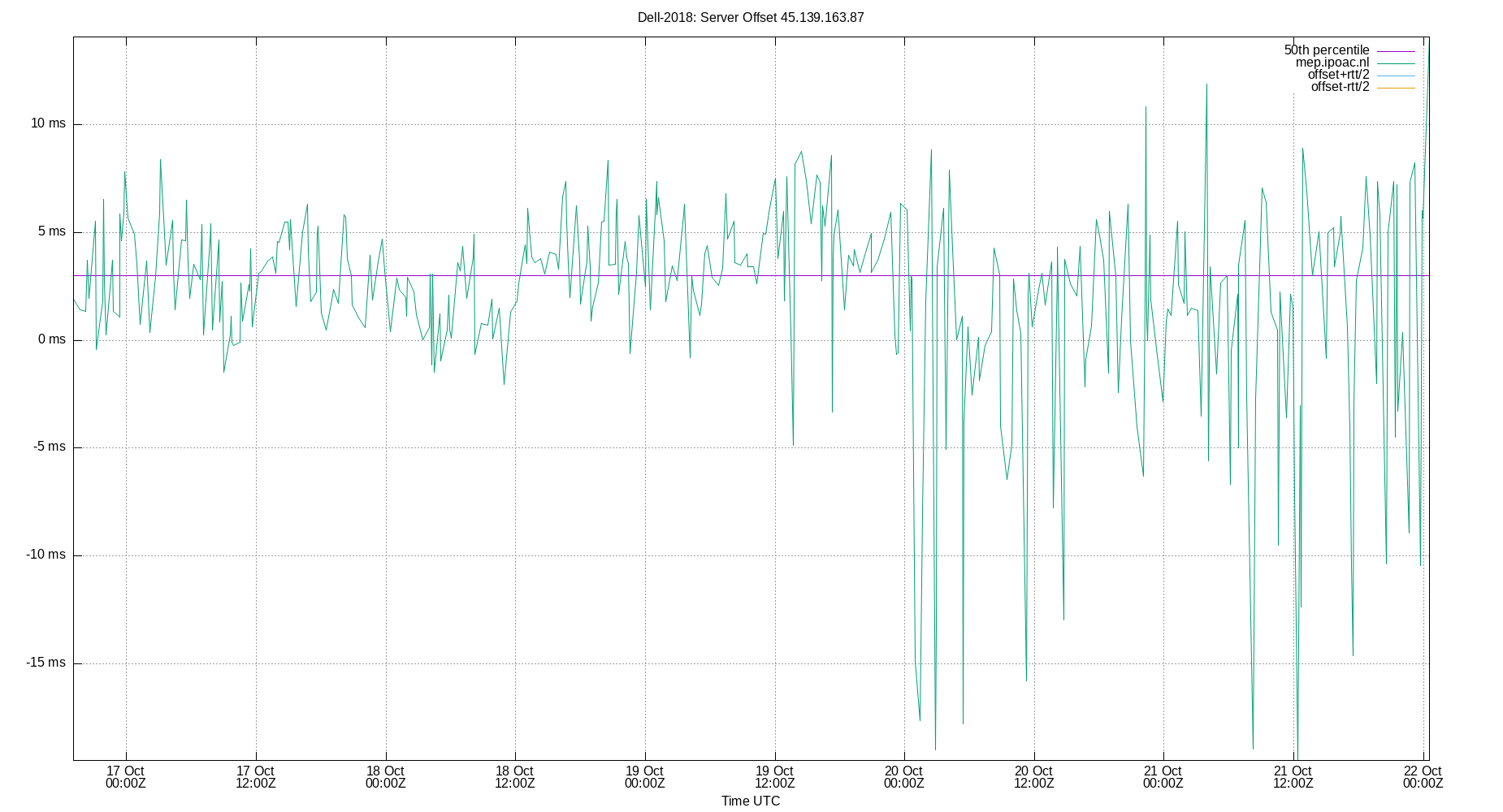Click the 50th percentile legend line sample
Screen dimensions: 1503x812
pos(1396,51)
